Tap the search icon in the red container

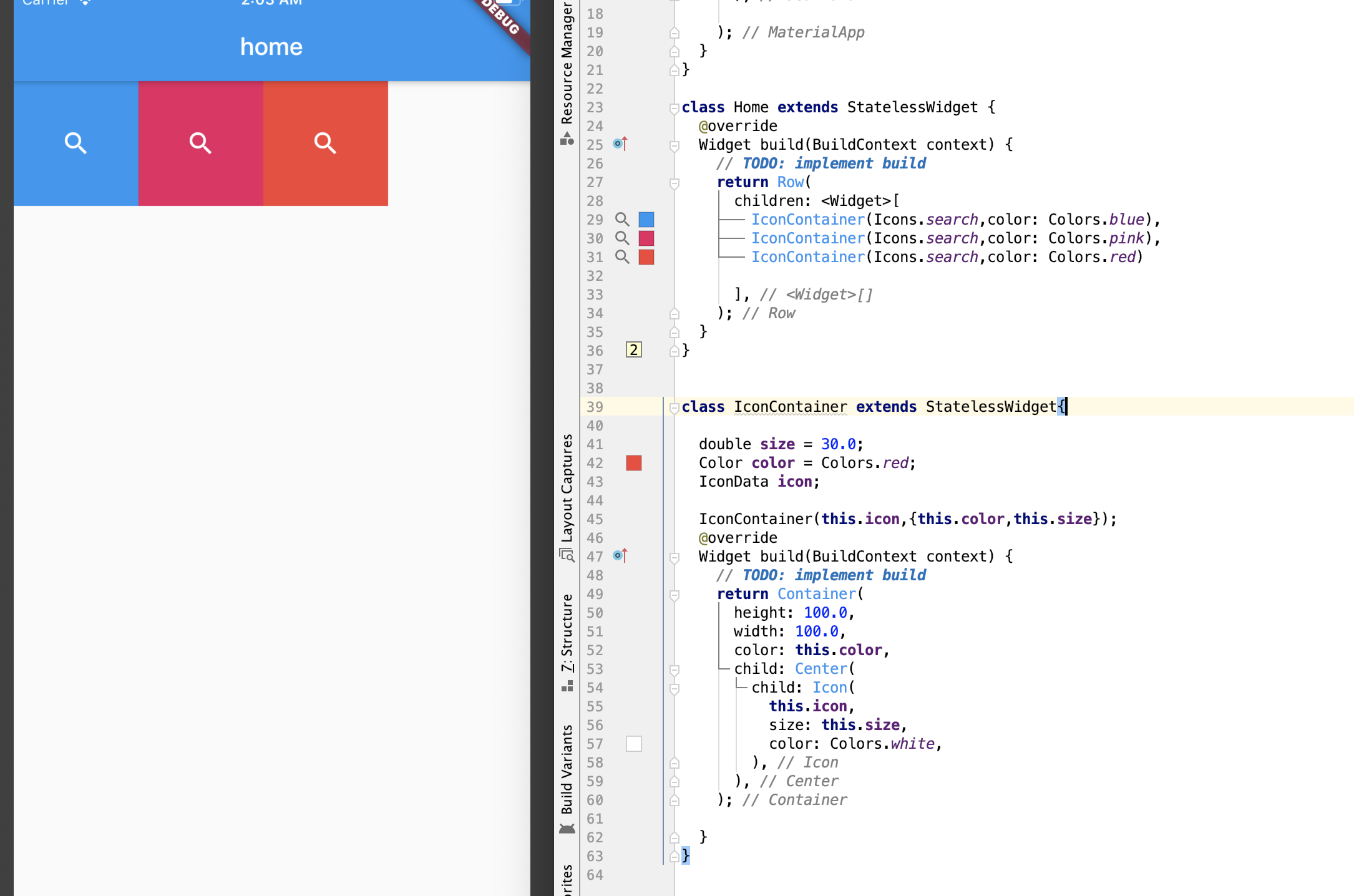[x=325, y=143]
